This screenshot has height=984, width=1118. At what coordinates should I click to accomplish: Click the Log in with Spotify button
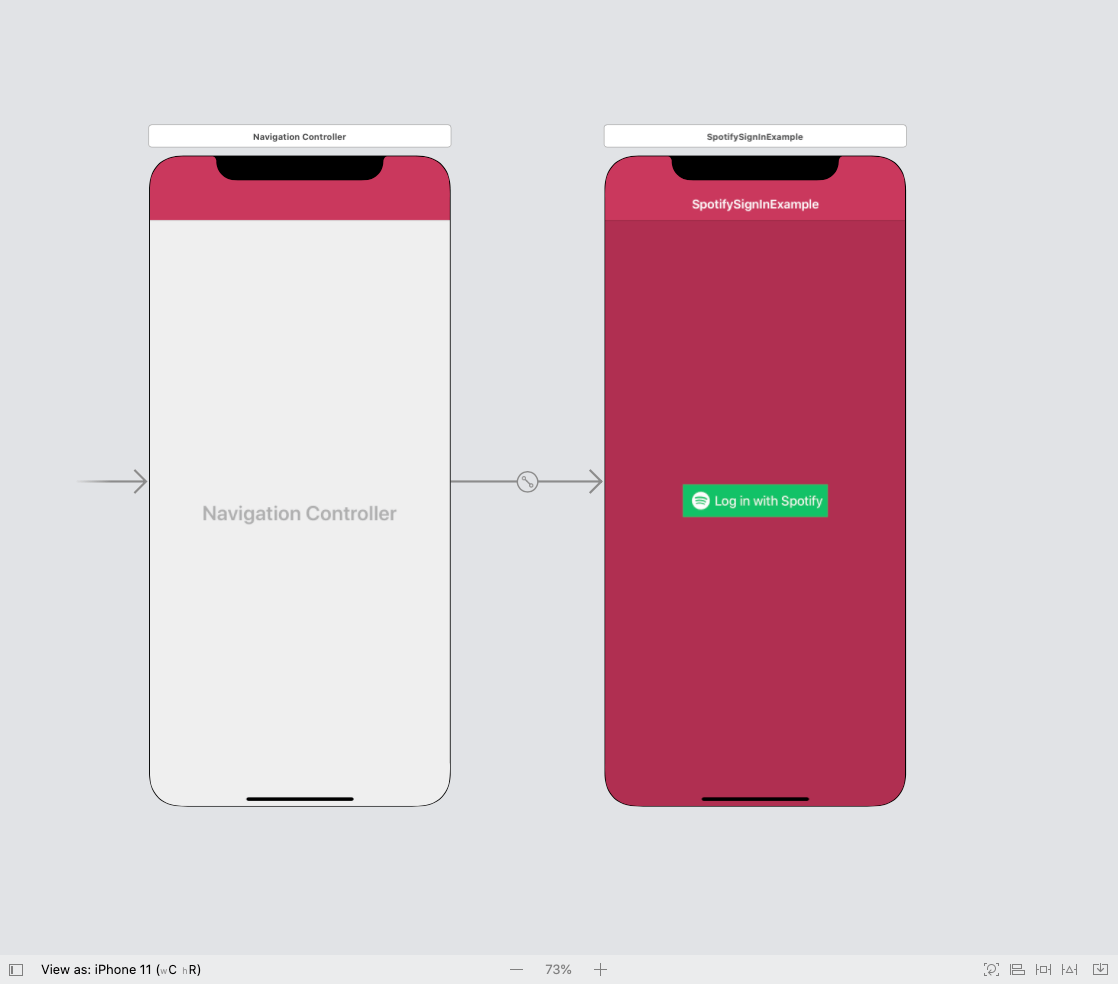click(x=755, y=501)
